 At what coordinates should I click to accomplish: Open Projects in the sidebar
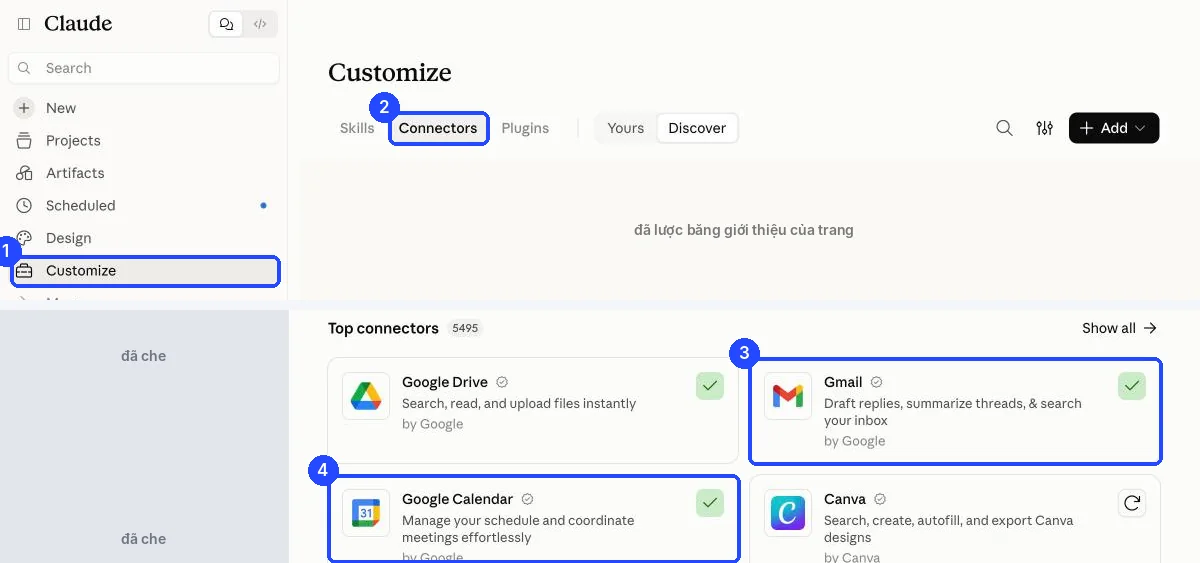[x=144, y=141]
